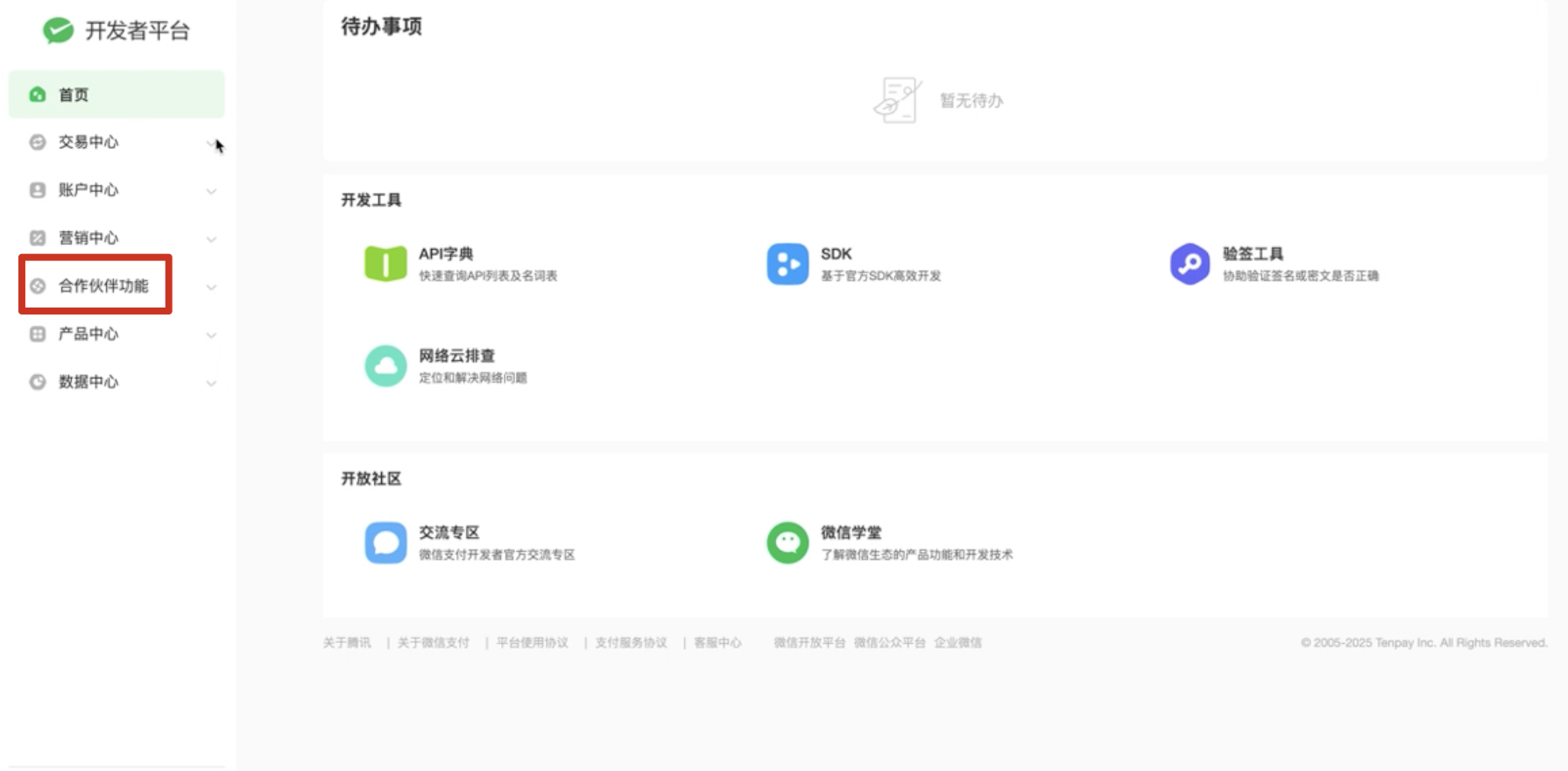
Task: Click the WeChat Pay logo at top left
Action: (x=58, y=31)
